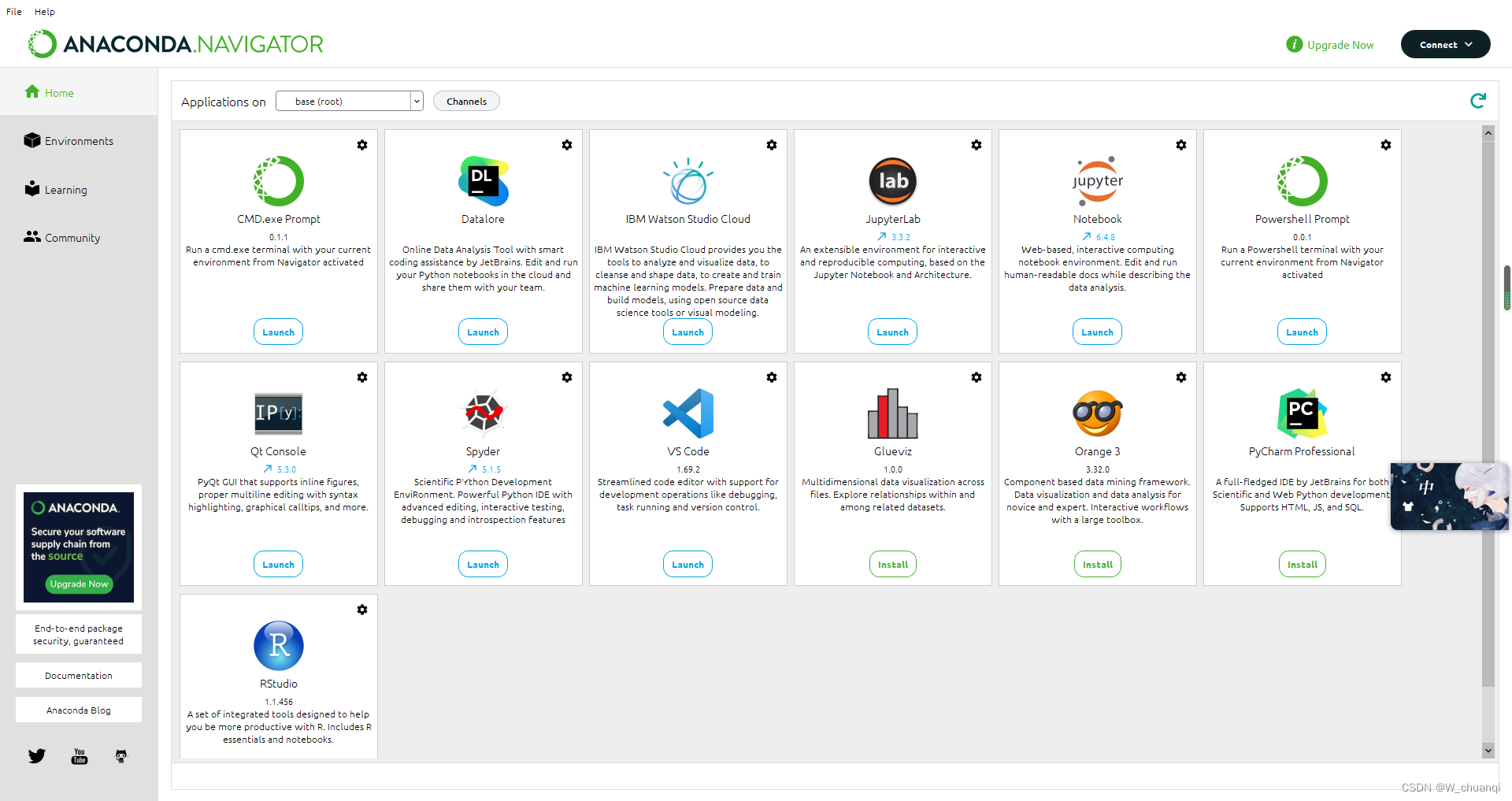Open the gear menu on PyCharm Professional card
The width and height of the screenshot is (1512, 801).
1386,377
